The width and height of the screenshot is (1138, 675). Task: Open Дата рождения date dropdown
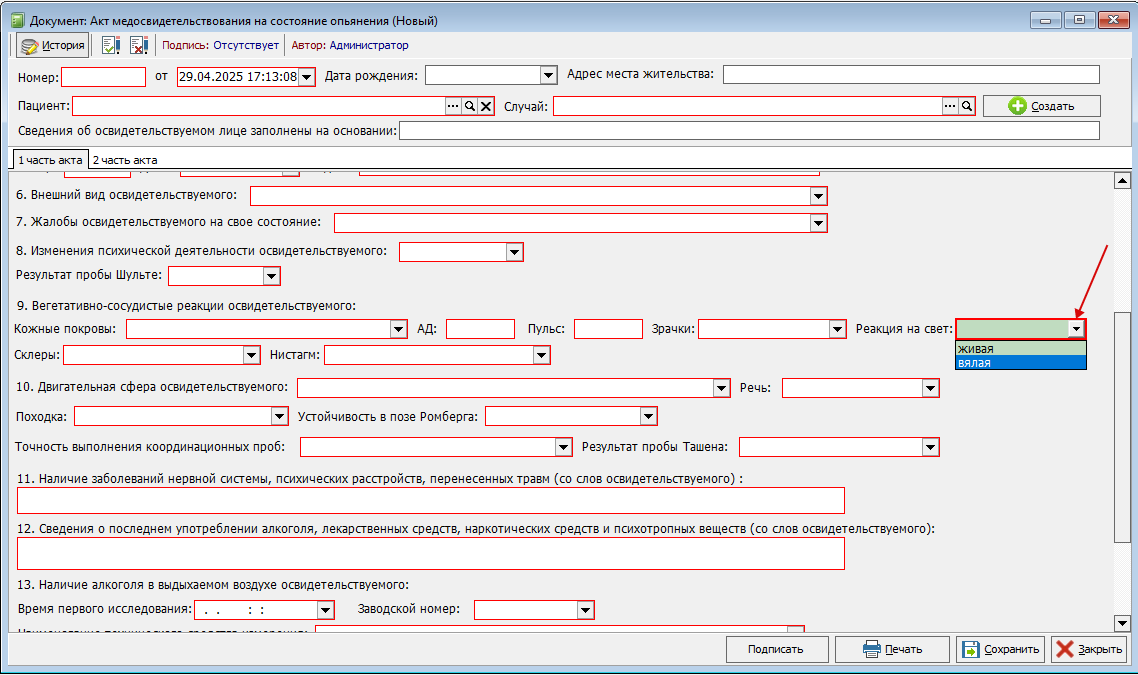pos(549,75)
